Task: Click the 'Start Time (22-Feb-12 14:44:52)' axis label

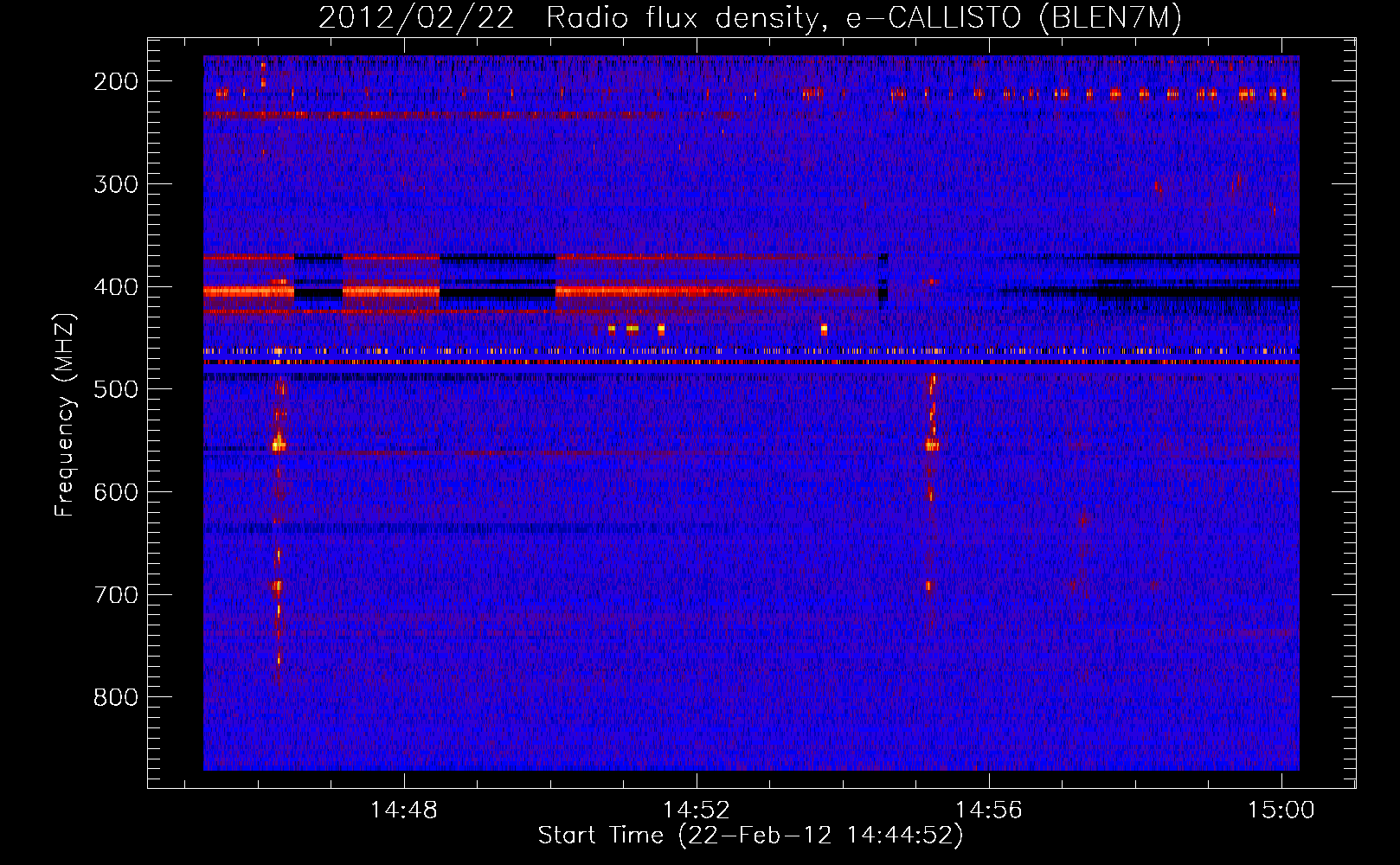Action: (750, 836)
